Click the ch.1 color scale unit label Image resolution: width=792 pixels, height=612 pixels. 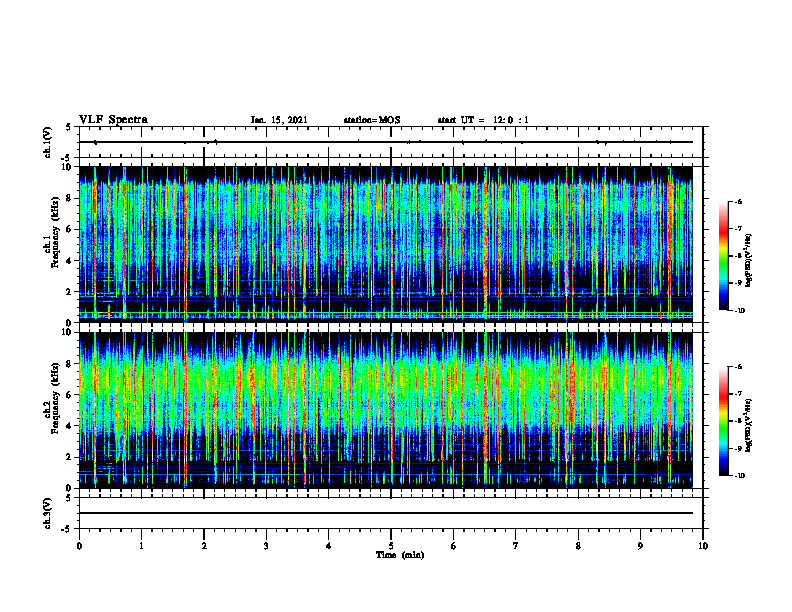click(x=748, y=261)
